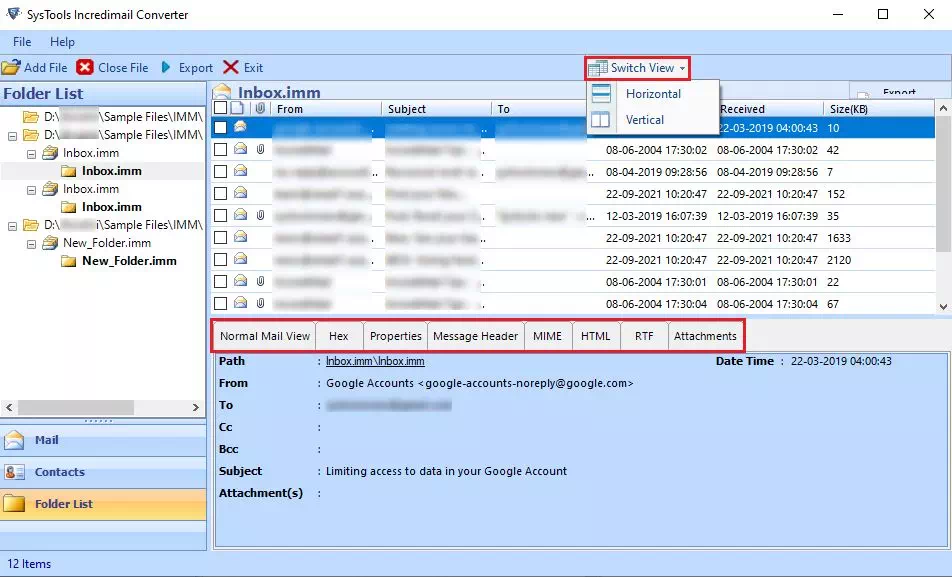This screenshot has height=577, width=952.
Task: Click paperclip icon of the 35 KB email
Action: pos(260,216)
